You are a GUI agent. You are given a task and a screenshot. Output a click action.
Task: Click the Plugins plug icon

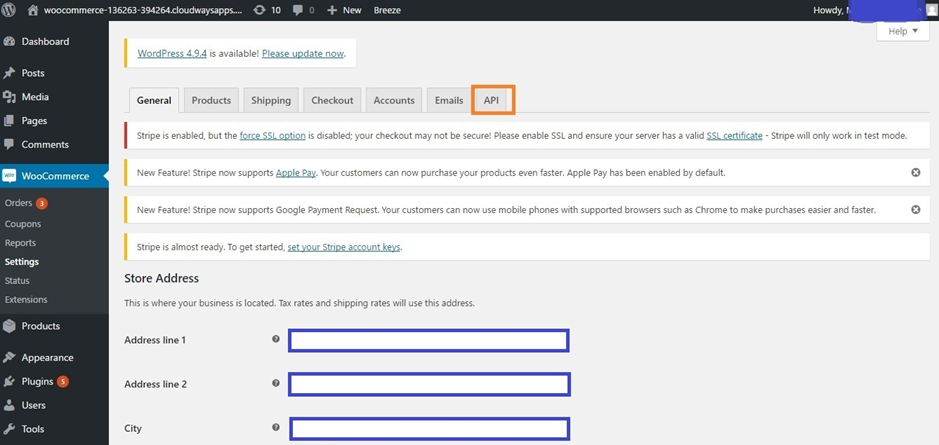coord(9,382)
